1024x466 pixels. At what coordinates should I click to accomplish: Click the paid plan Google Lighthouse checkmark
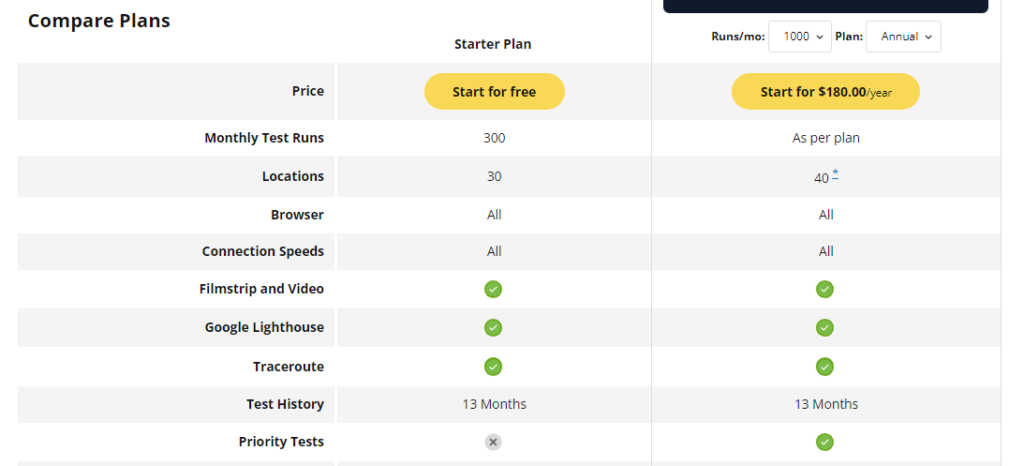tap(825, 328)
